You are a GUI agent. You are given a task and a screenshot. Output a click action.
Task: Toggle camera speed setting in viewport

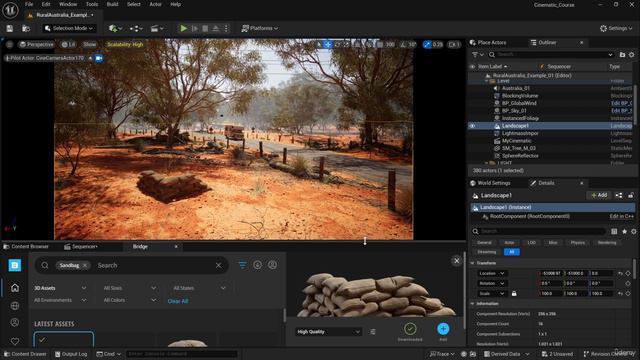coord(454,44)
